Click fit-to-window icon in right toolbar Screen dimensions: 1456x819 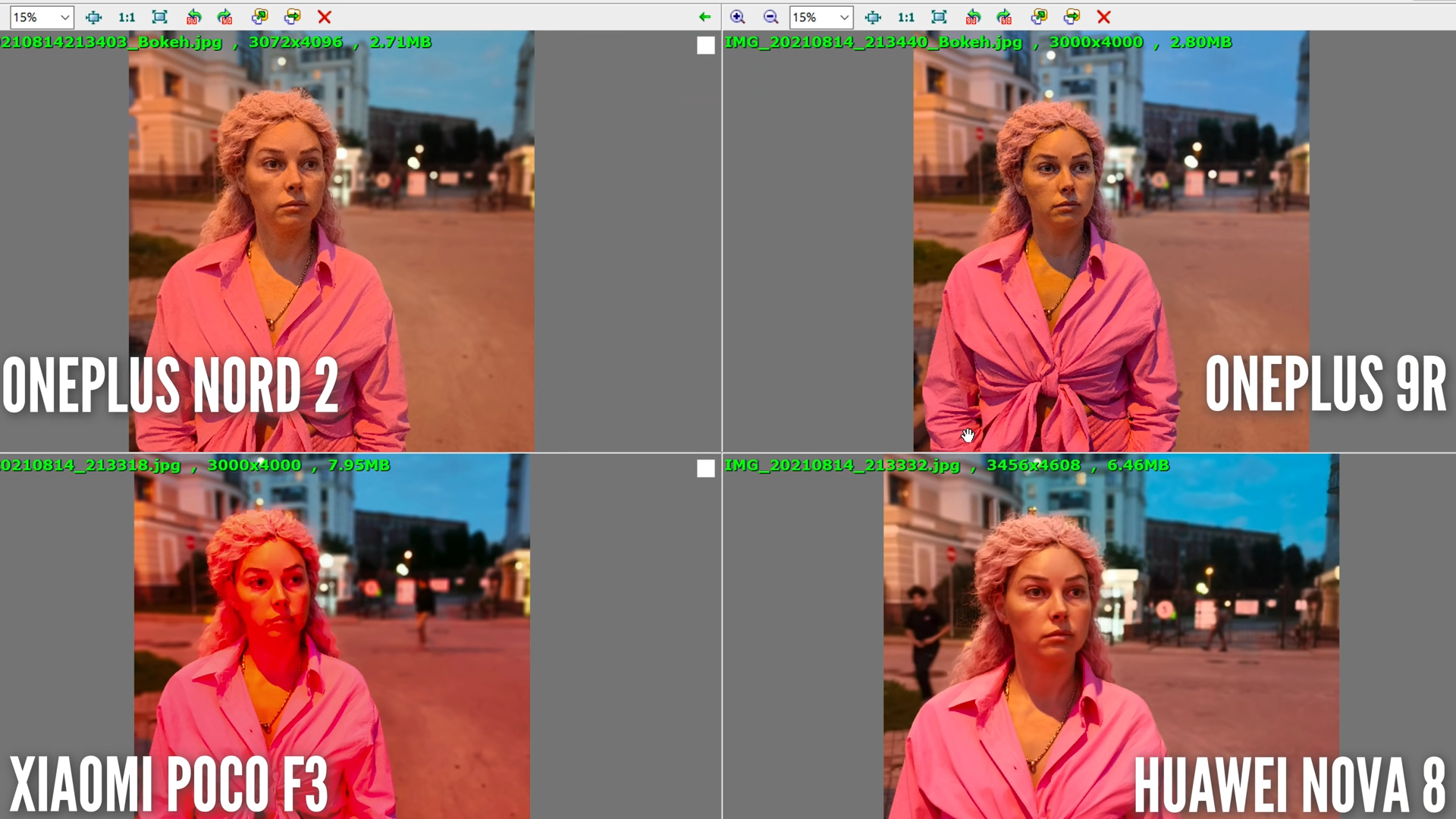873,17
